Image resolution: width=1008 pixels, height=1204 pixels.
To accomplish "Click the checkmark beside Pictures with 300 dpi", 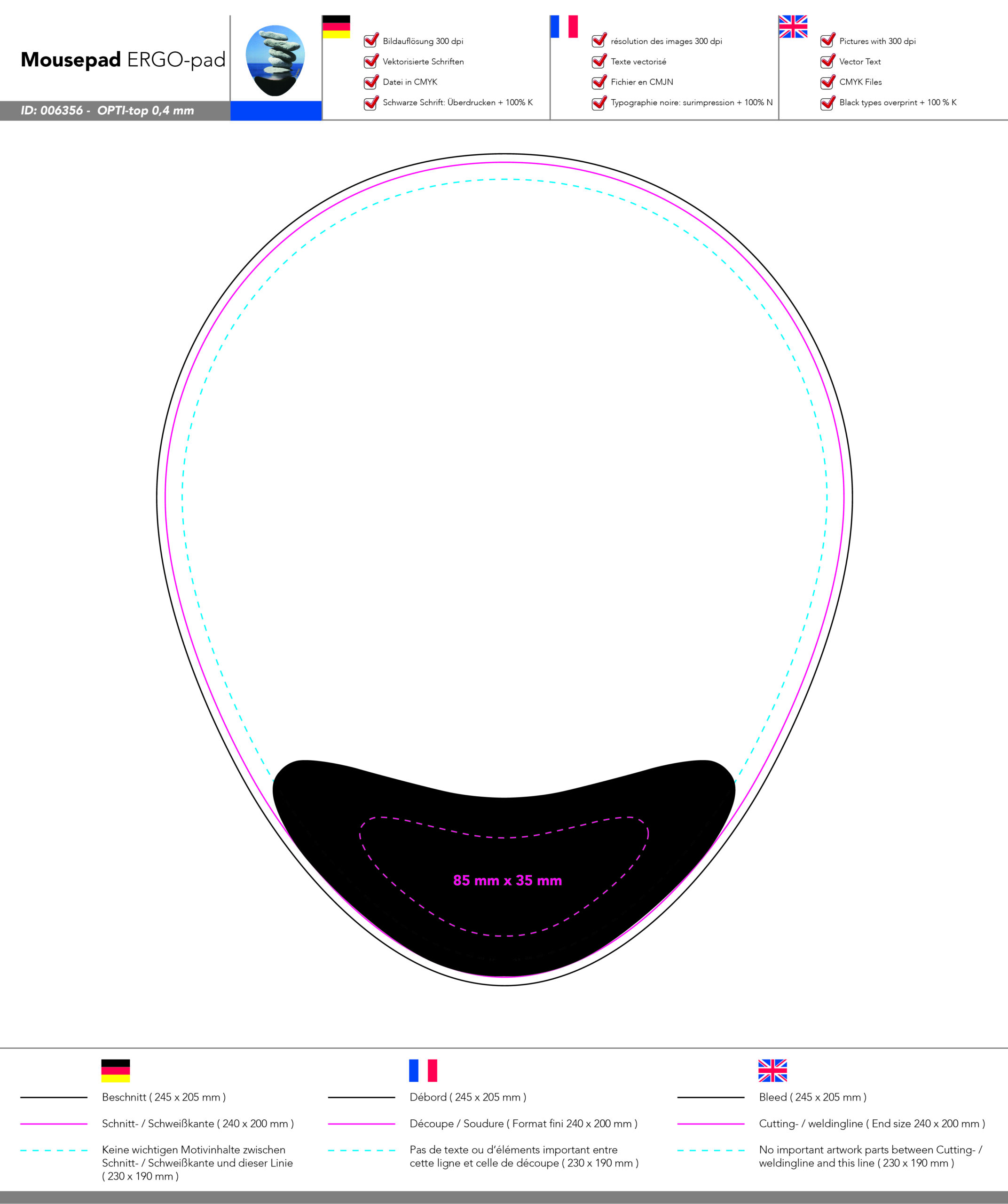I will pos(827,40).
